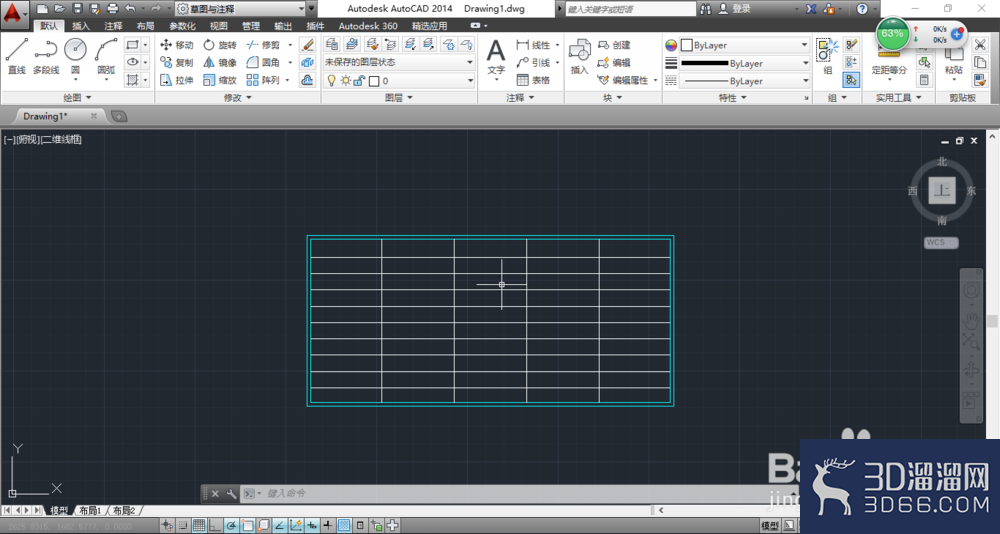Click the Undo arrow icon

click(x=131, y=8)
